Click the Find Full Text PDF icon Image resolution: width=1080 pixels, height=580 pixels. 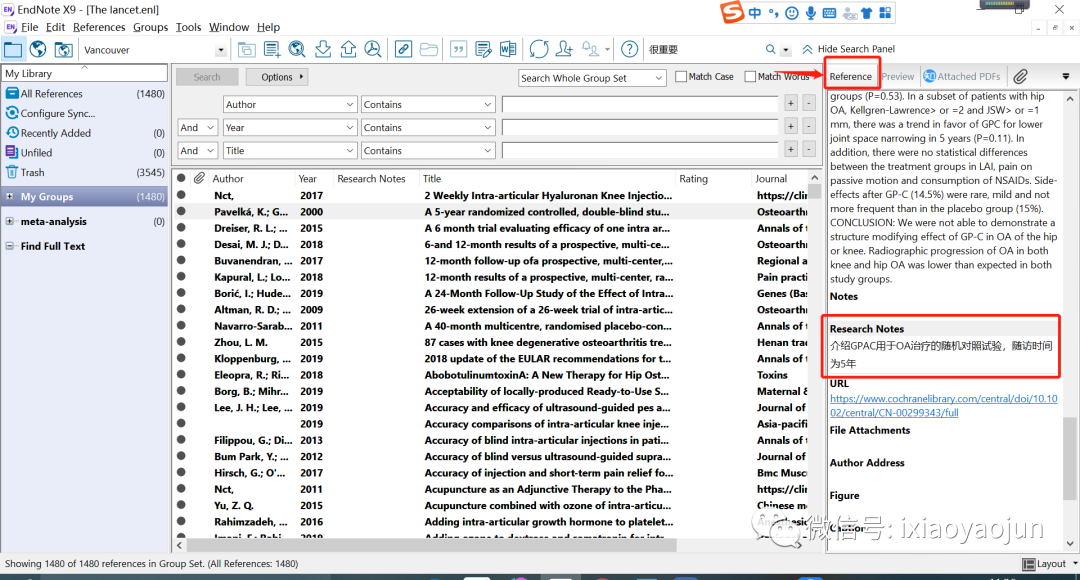(x=373, y=50)
